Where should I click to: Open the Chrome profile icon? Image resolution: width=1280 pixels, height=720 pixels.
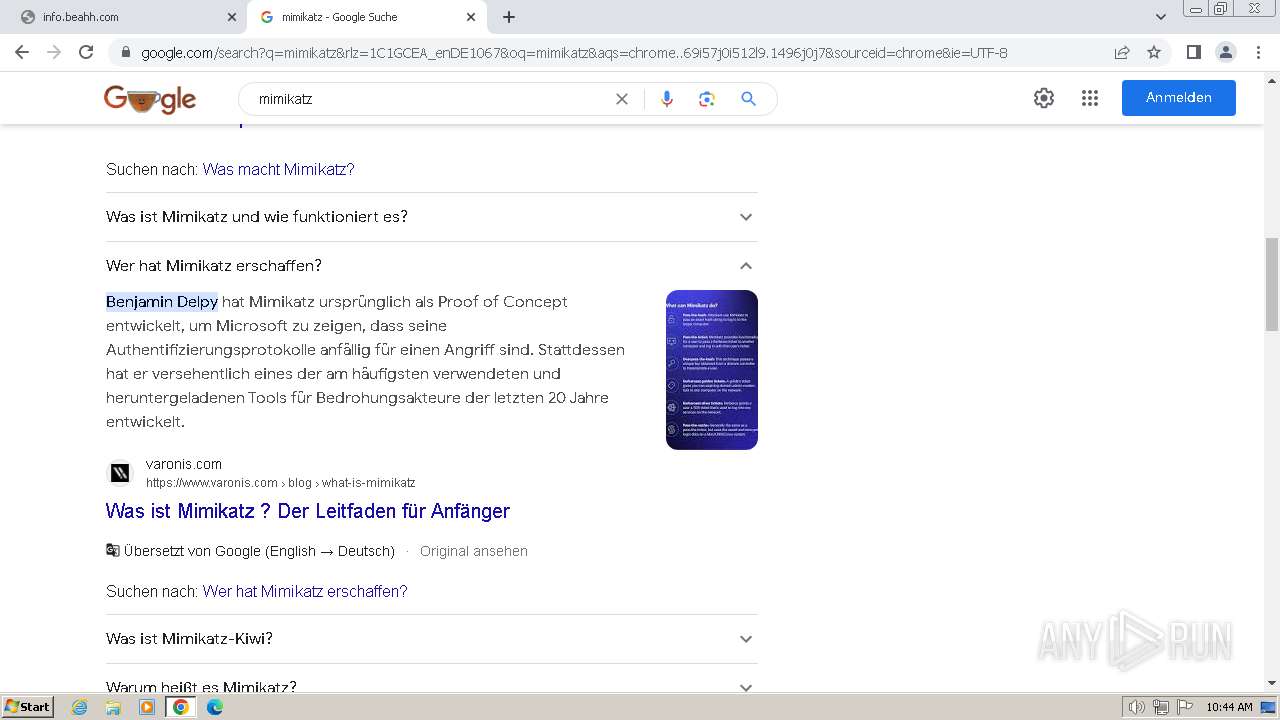tap(1225, 52)
